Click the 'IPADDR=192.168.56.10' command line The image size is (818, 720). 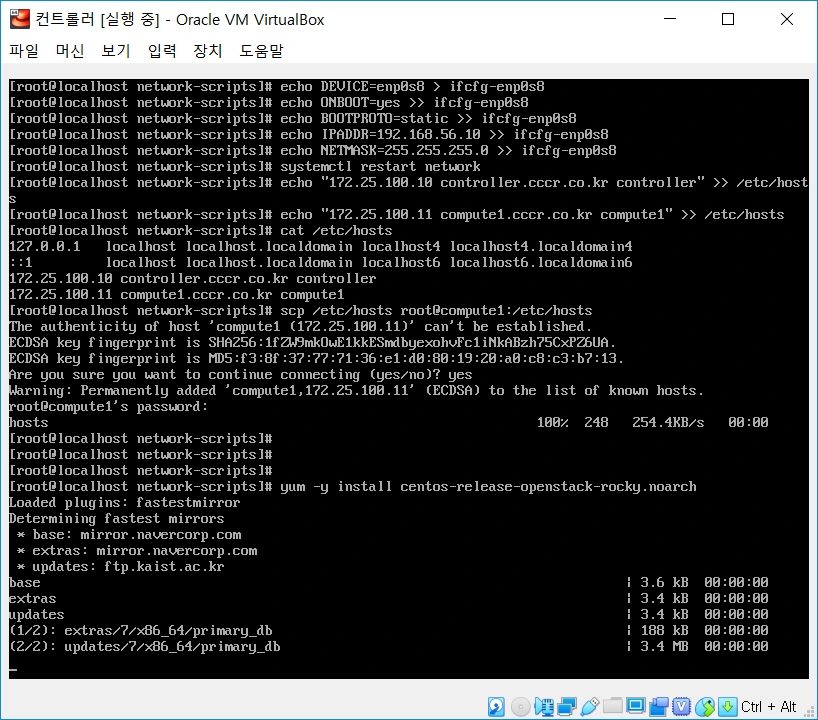pyautogui.click(x=309, y=135)
